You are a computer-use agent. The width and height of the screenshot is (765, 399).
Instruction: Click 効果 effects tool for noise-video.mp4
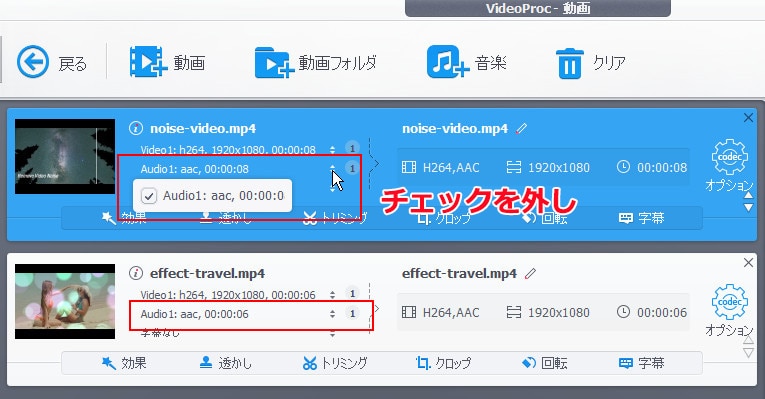[x=123, y=218]
